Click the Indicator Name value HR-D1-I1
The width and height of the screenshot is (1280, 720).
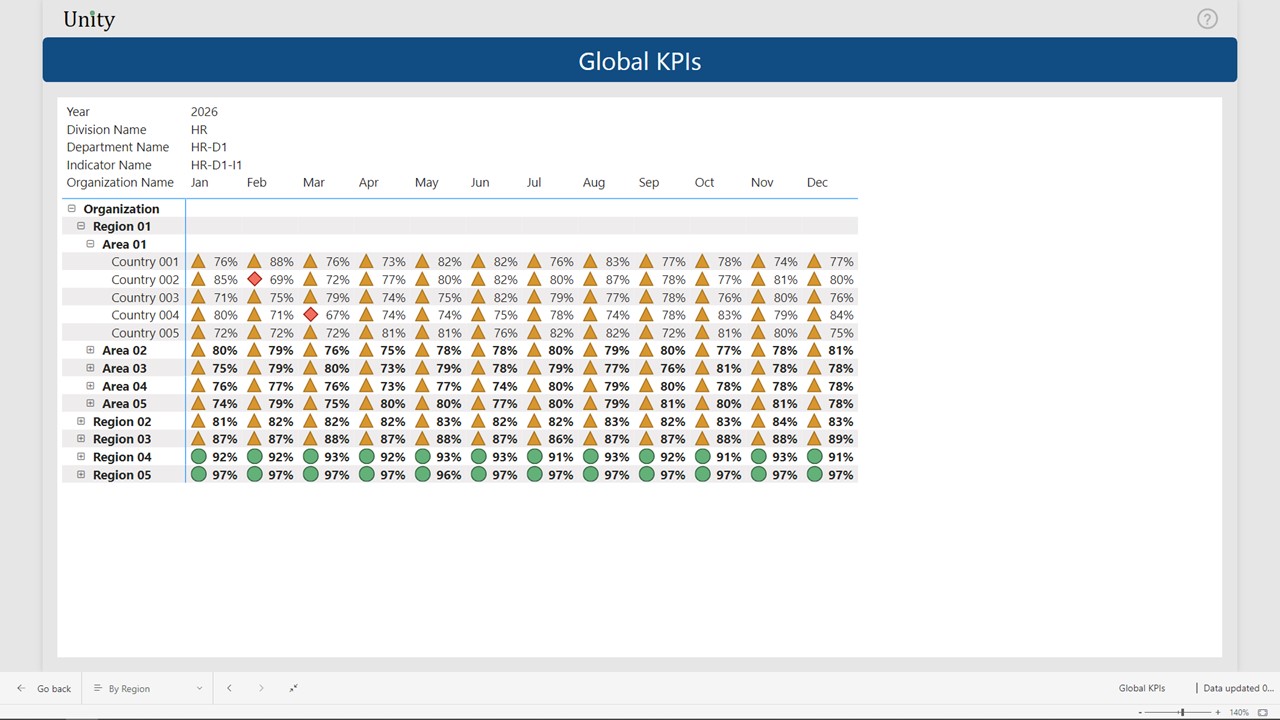[x=216, y=165]
